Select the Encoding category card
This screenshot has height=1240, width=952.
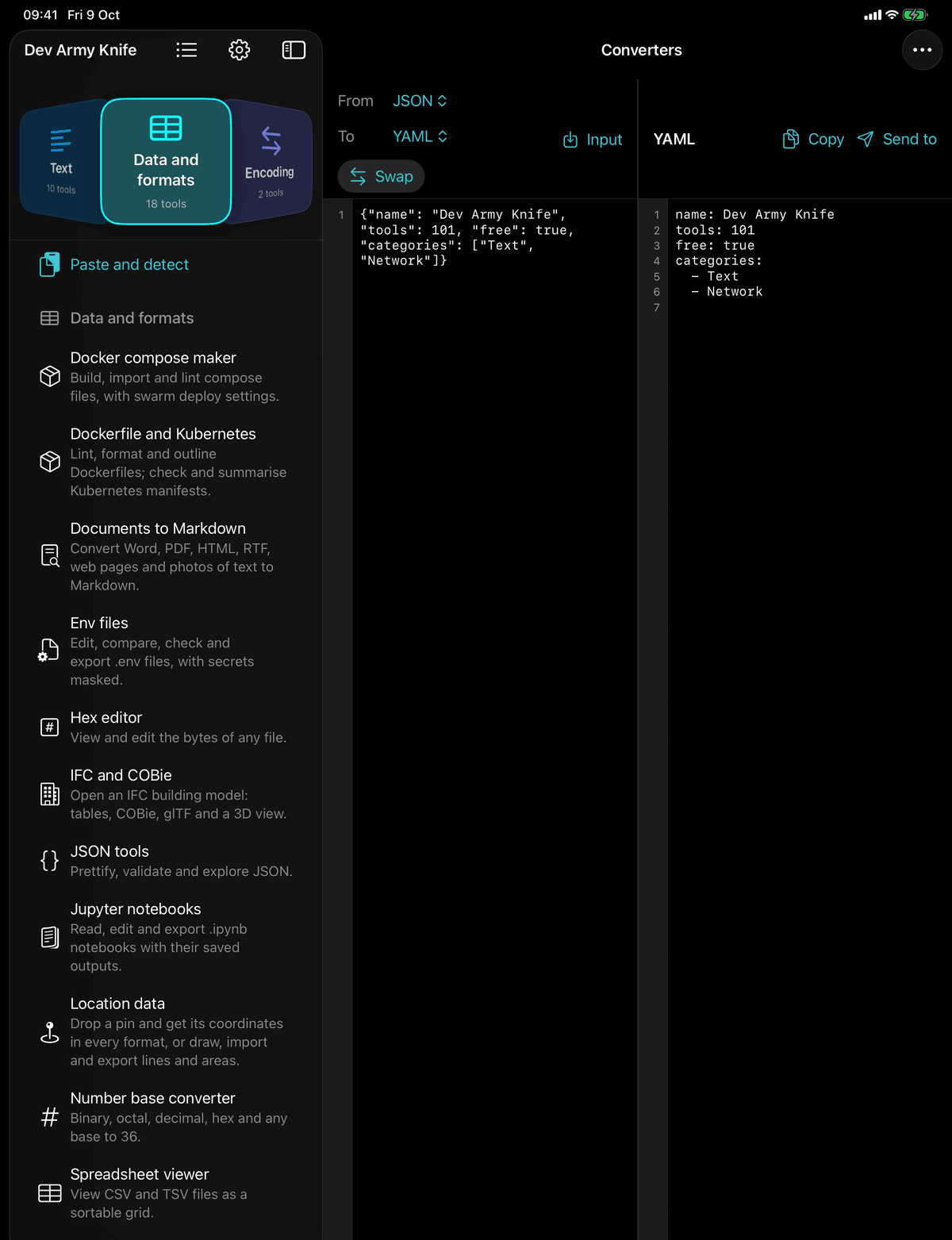(270, 162)
